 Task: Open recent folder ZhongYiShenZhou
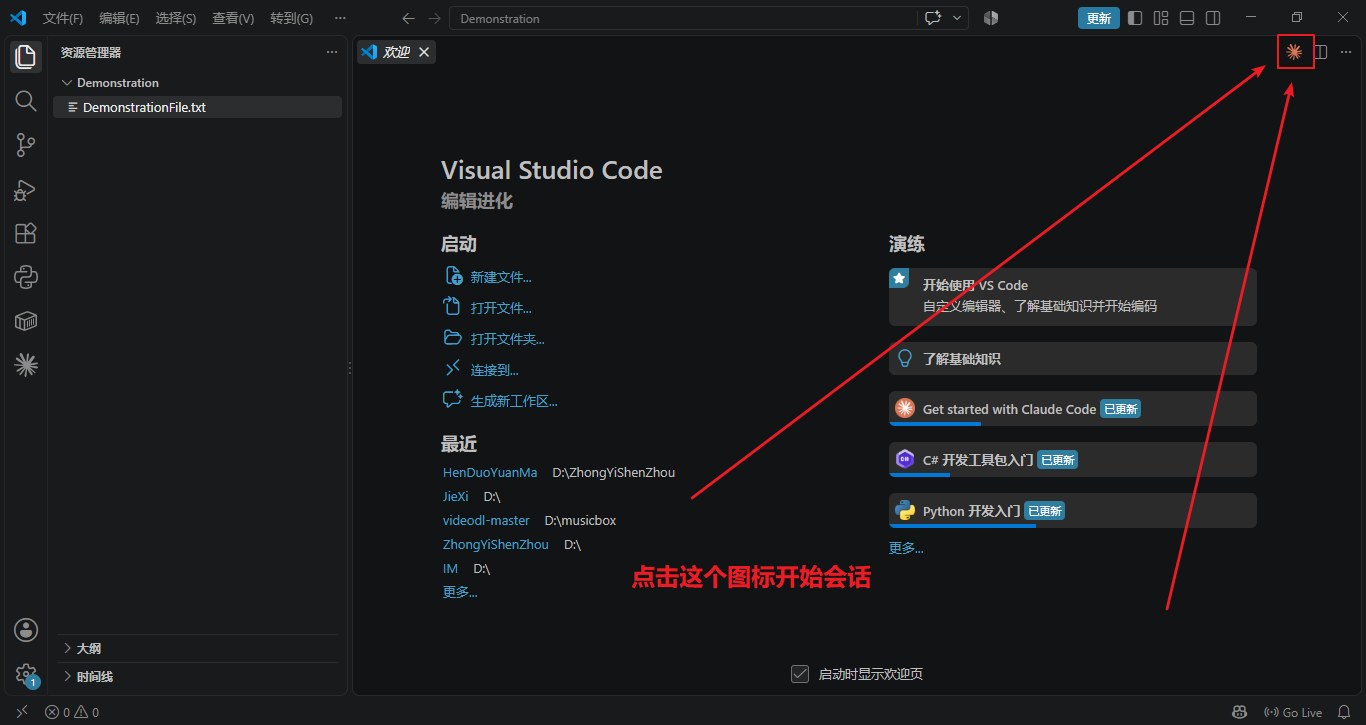(496, 544)
